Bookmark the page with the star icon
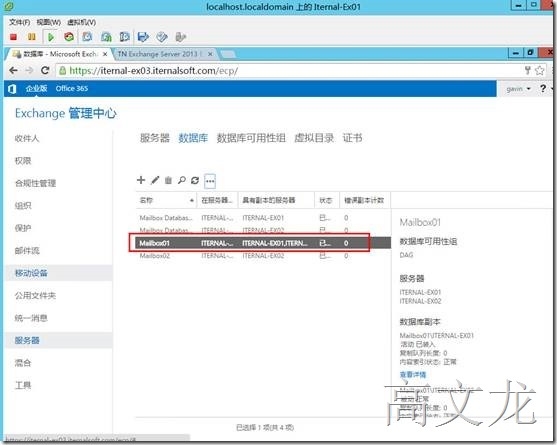 [x=540, y=70]
